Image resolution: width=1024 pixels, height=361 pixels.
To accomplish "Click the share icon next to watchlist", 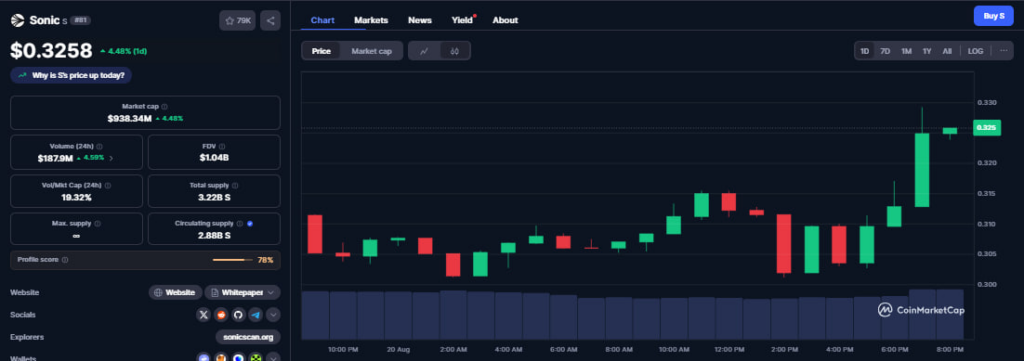I will point(270,20).
